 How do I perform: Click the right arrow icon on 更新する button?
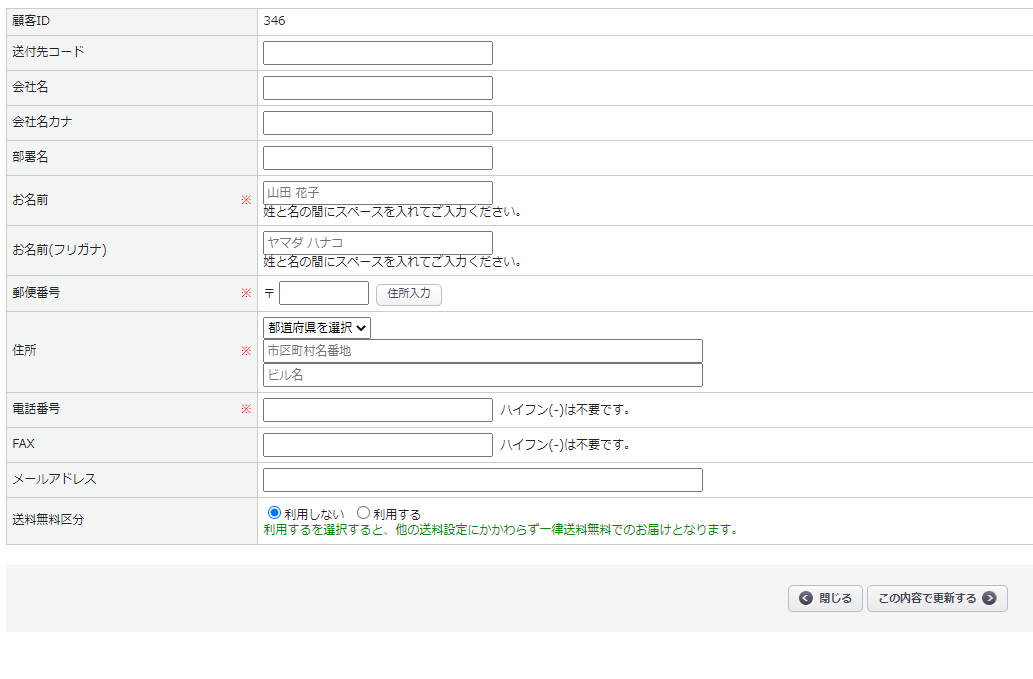pos(989,598)
